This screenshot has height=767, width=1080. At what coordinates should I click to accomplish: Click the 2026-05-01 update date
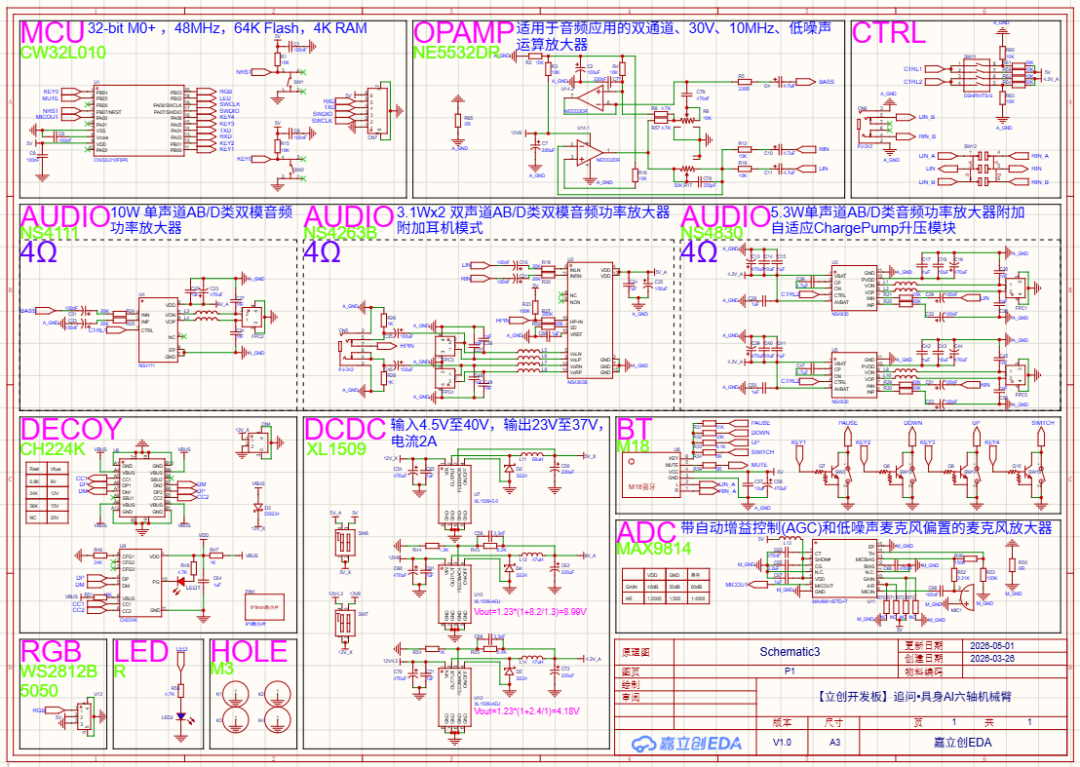[x=994, y=646]
